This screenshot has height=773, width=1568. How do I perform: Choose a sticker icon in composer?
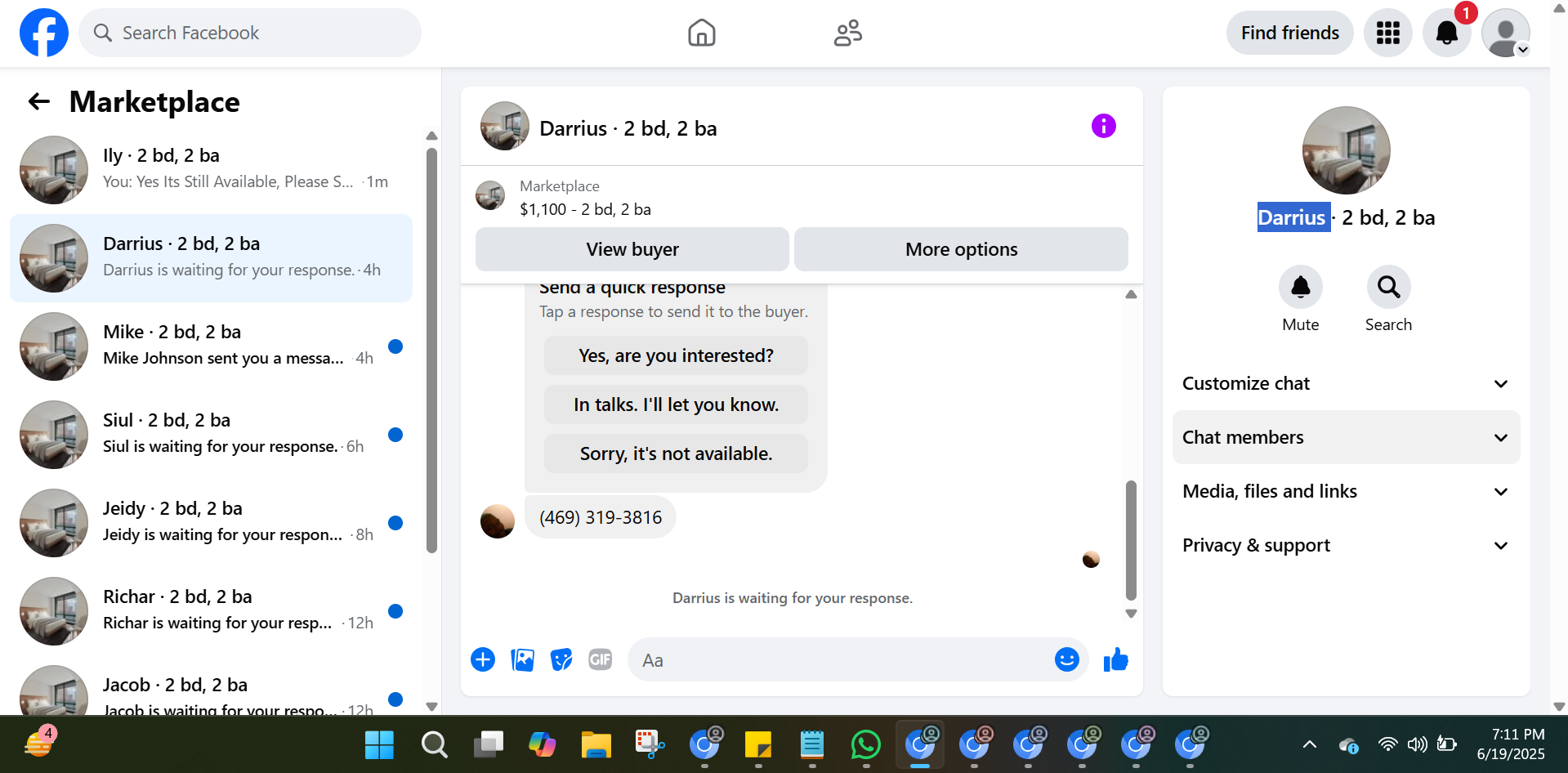[561, 659]
